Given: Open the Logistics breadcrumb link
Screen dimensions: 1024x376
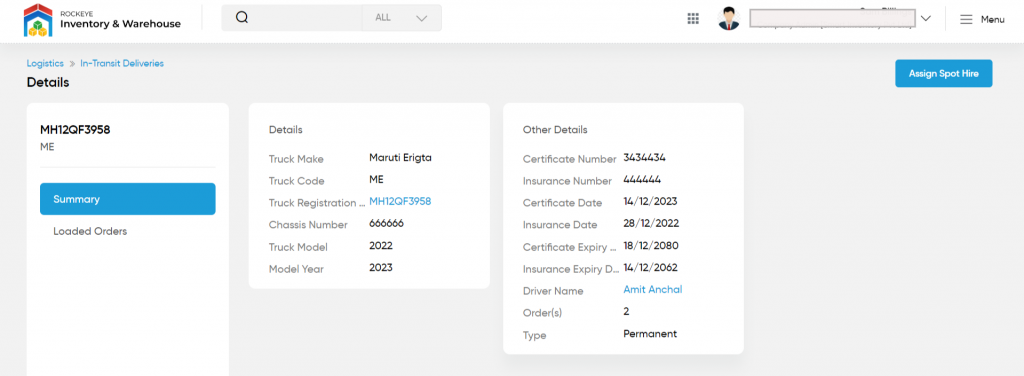Looking at the screenshot, I should click(45, 63).
